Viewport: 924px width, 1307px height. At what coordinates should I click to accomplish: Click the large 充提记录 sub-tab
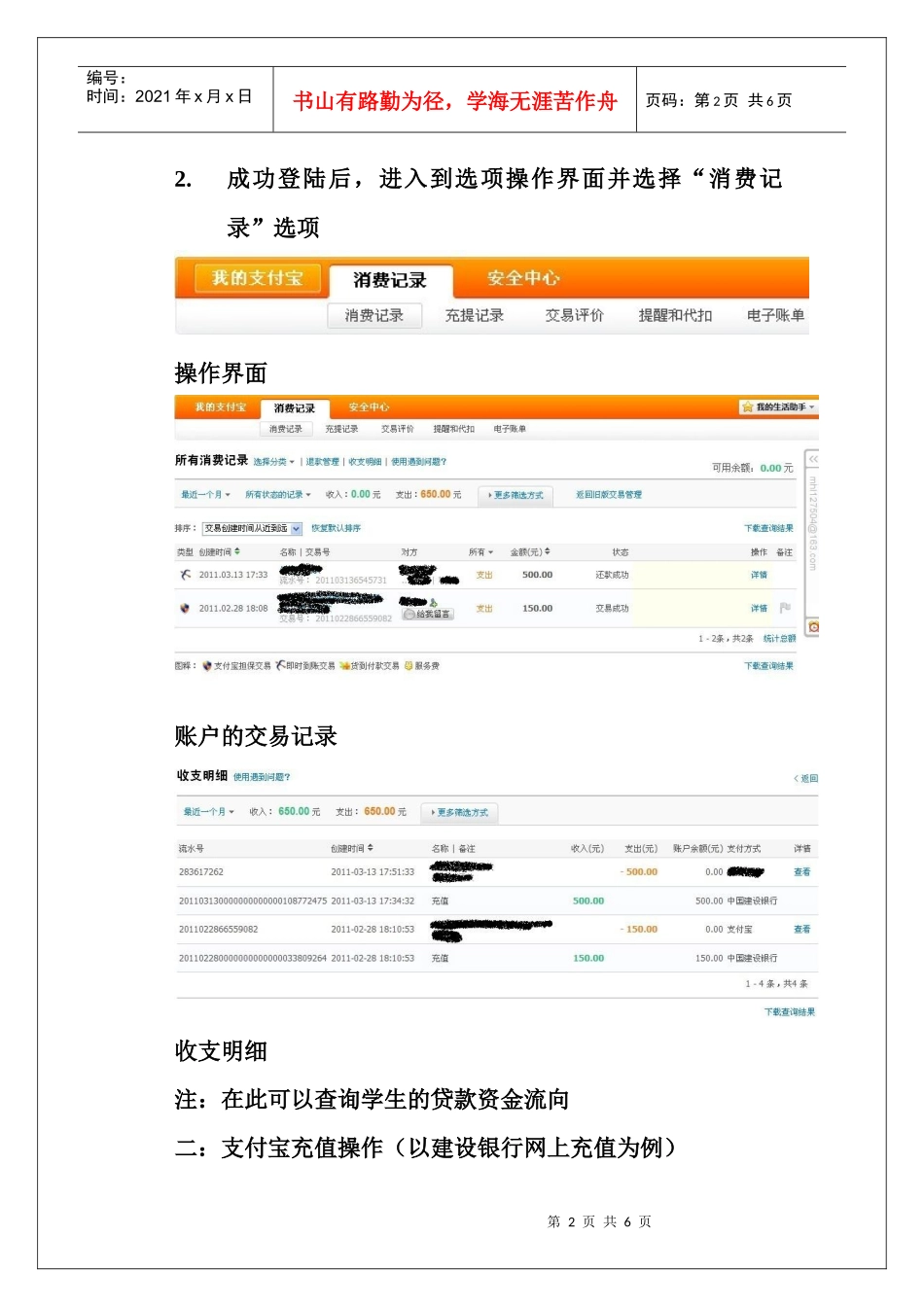475,315
